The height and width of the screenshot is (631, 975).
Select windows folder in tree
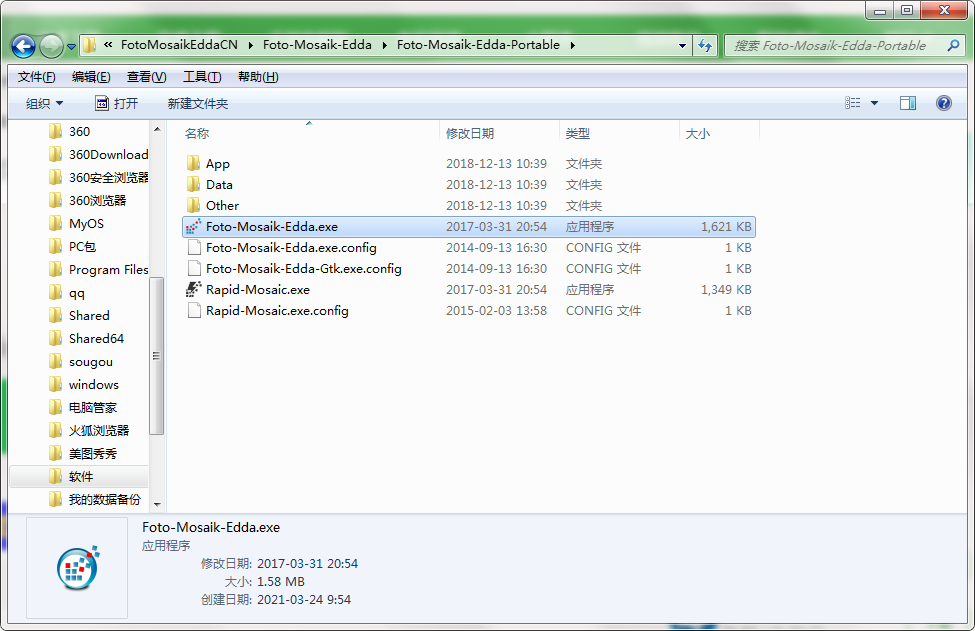click(x=83, y=384)
